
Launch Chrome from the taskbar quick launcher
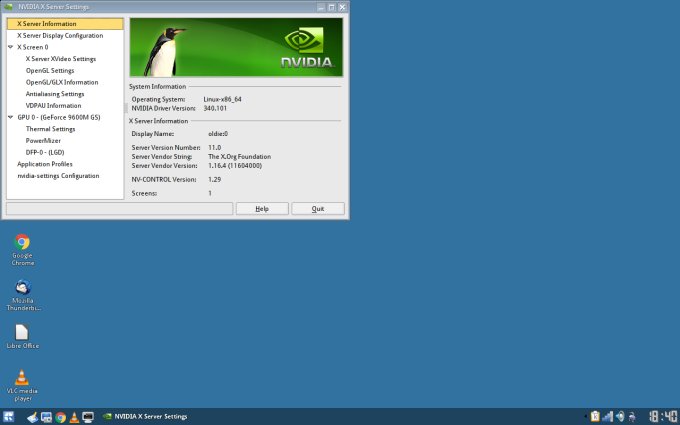[60, 417]
